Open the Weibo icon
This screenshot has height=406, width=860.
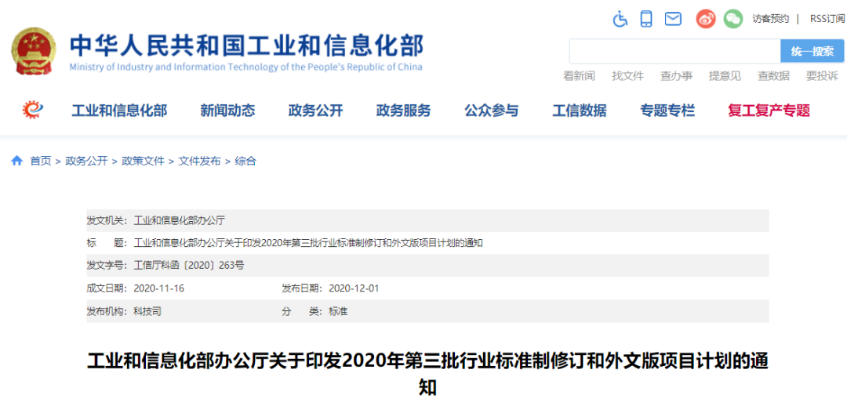(x=706, y=19)
